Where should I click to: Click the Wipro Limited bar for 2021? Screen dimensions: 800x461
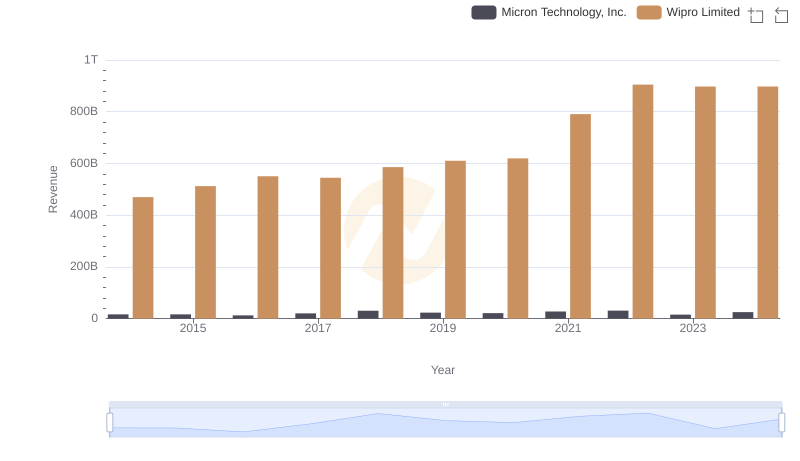[580, 216]
